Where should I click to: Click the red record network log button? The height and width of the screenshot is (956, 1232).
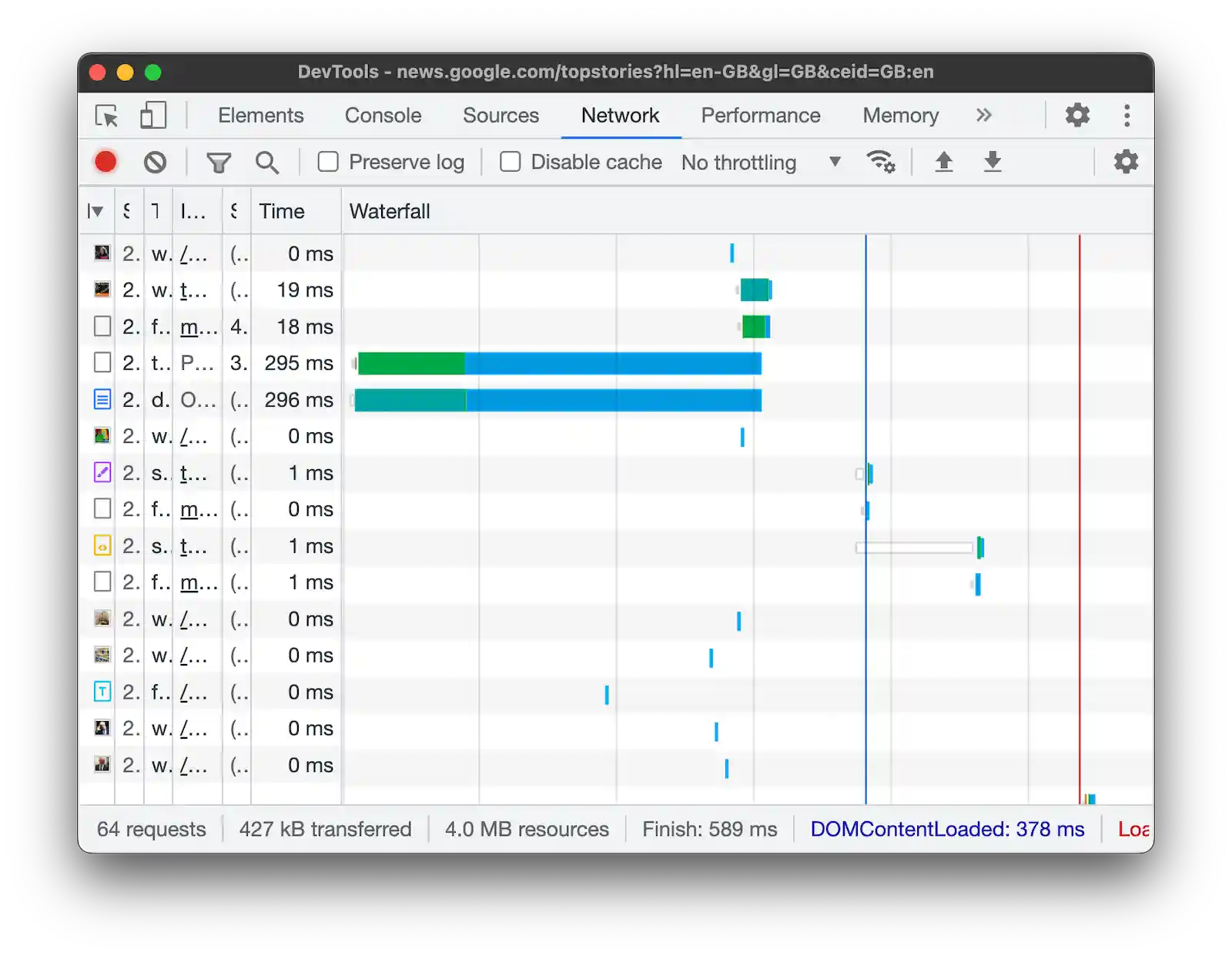(x=105, y=162)
